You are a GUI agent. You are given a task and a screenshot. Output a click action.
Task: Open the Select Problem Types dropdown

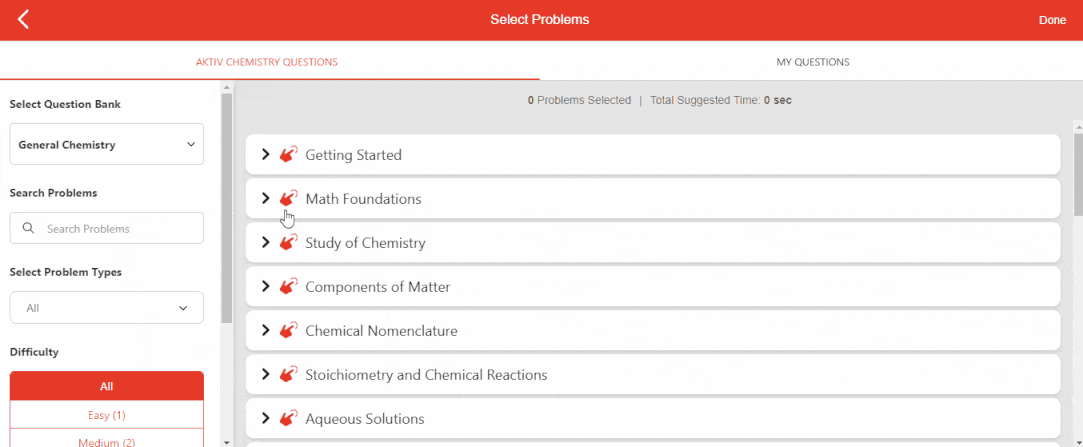107,308
